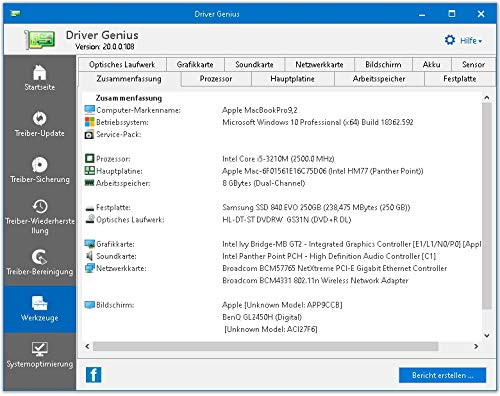
Task: Switch to the Festplatte tab
Action: pyautogui.click(x=460, y=79)
